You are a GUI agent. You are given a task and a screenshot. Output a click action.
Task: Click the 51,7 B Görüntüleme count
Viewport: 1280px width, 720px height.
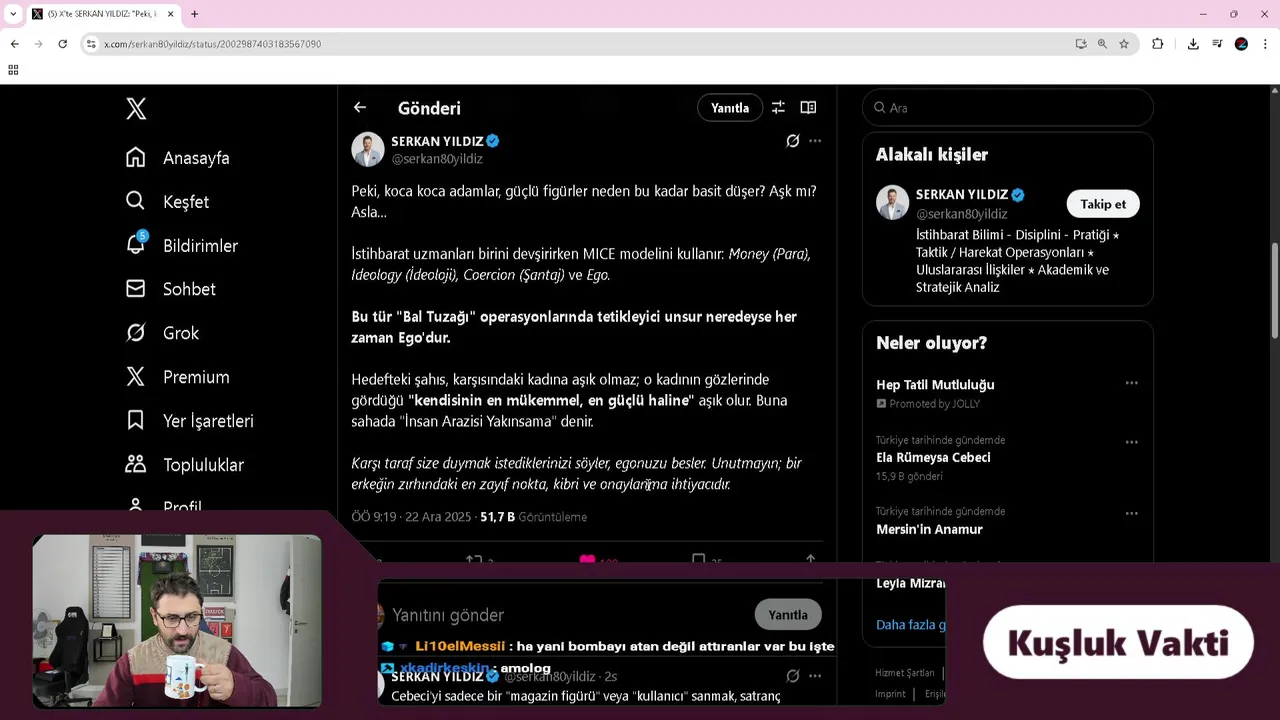click(x=533, y=517)
